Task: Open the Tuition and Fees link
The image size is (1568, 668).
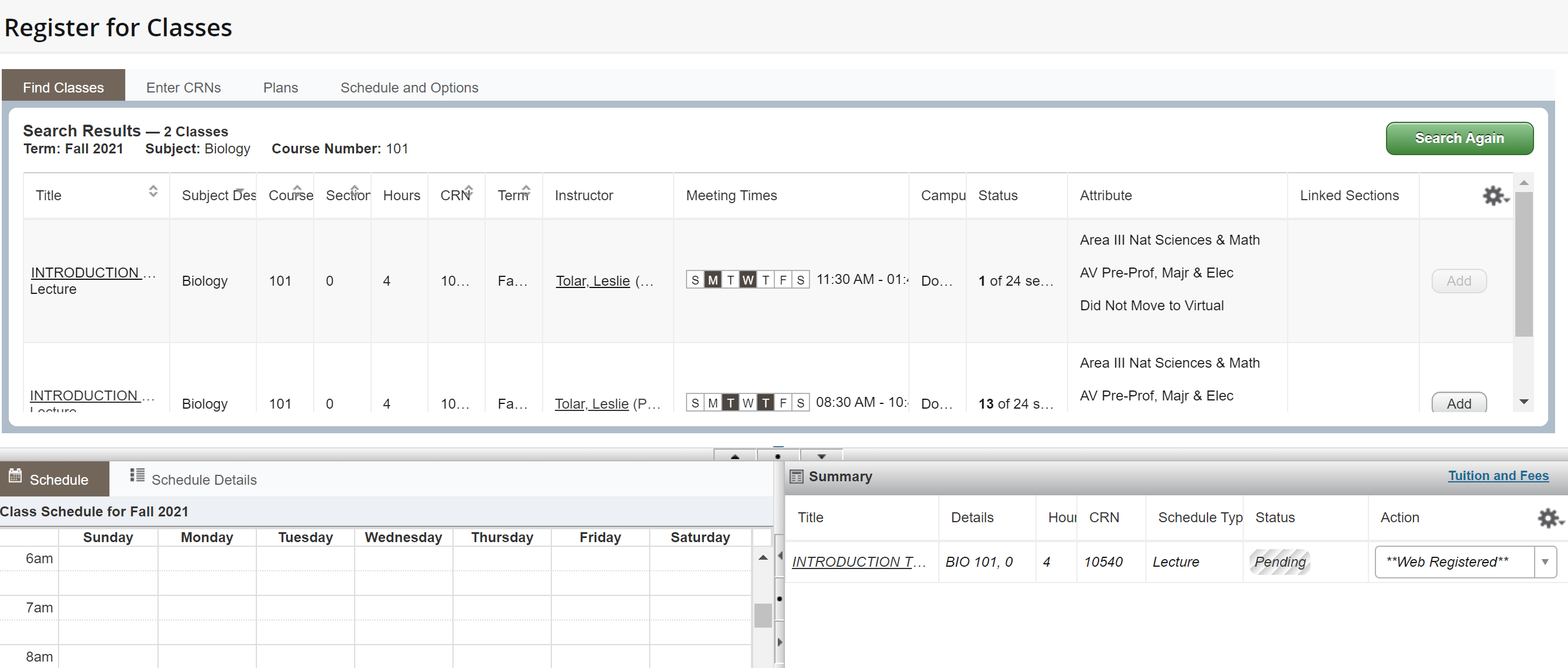Action: [1498, 475]
